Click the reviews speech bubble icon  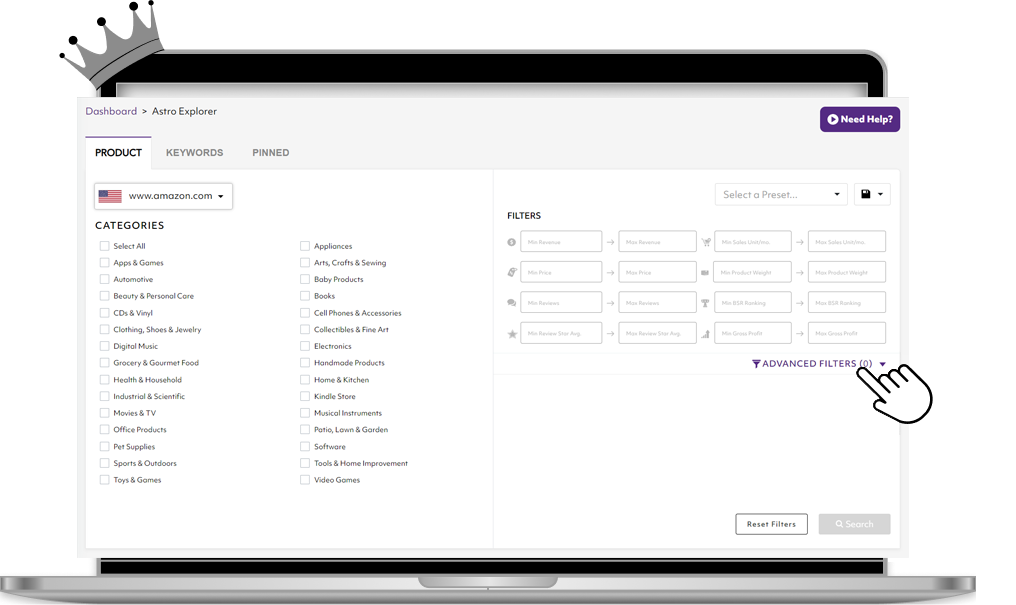pyautogui.click(x=512, y=303)
